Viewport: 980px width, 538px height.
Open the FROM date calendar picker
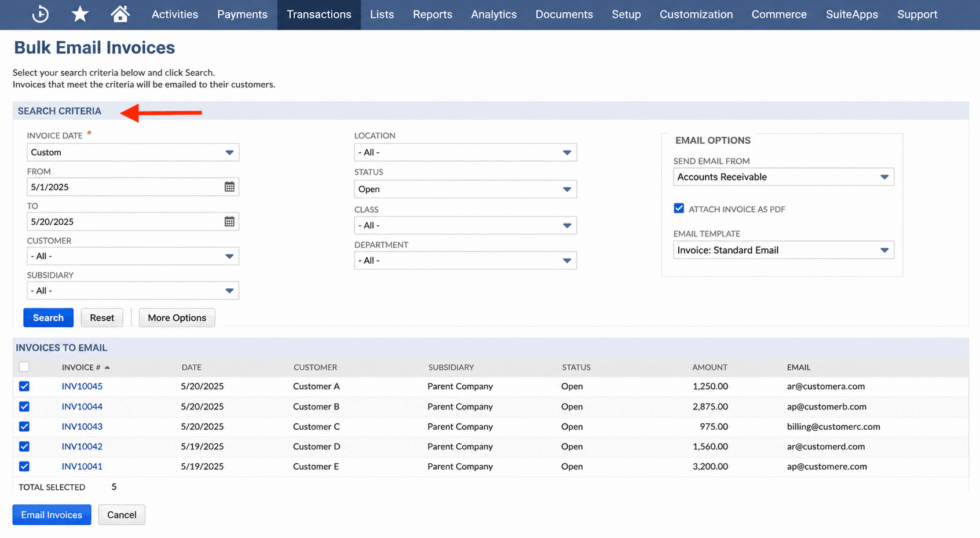click(229, 187)
